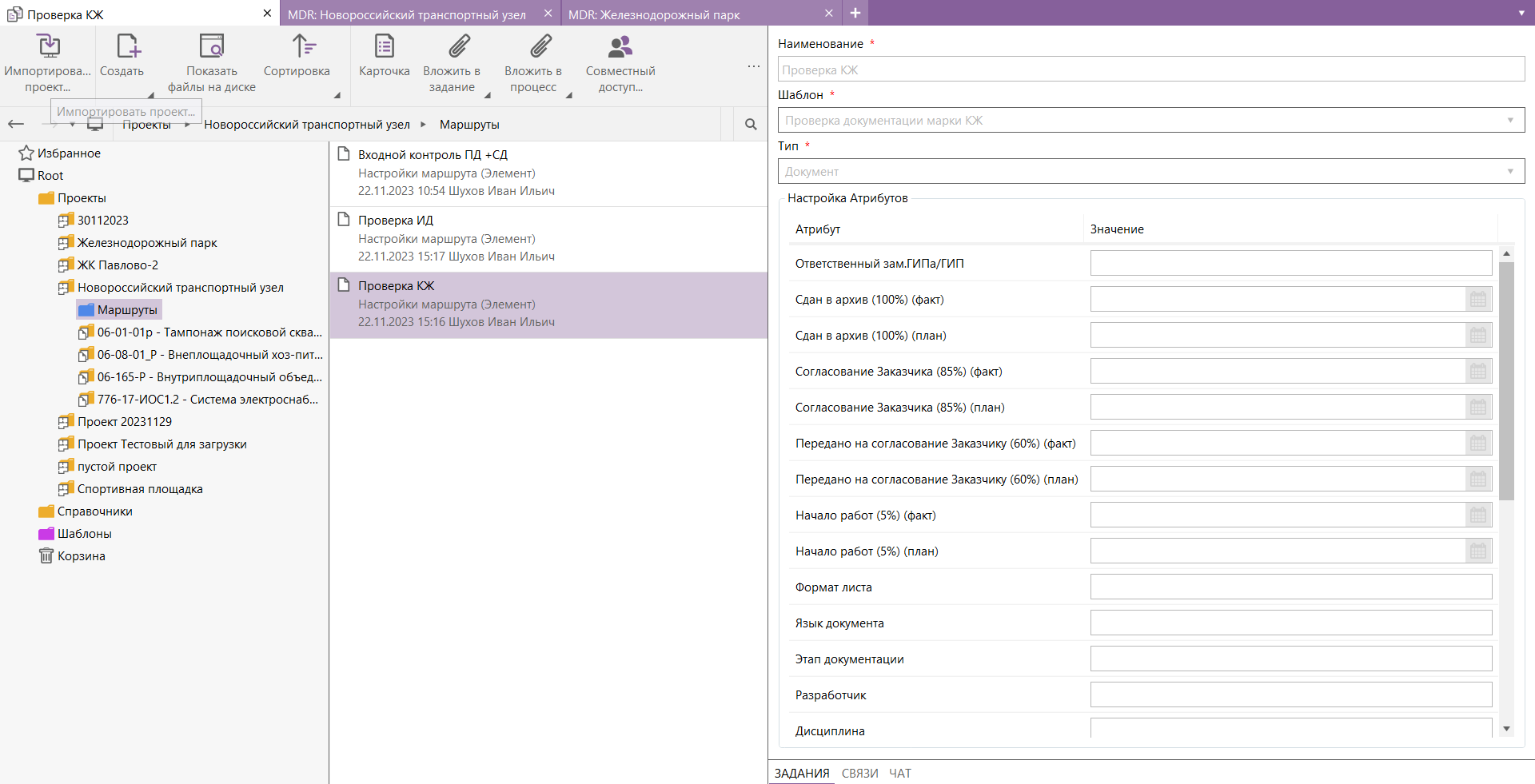Go back with the left arrow
The width and height of the screenshot is (1535, 784).
coord(16,124)
